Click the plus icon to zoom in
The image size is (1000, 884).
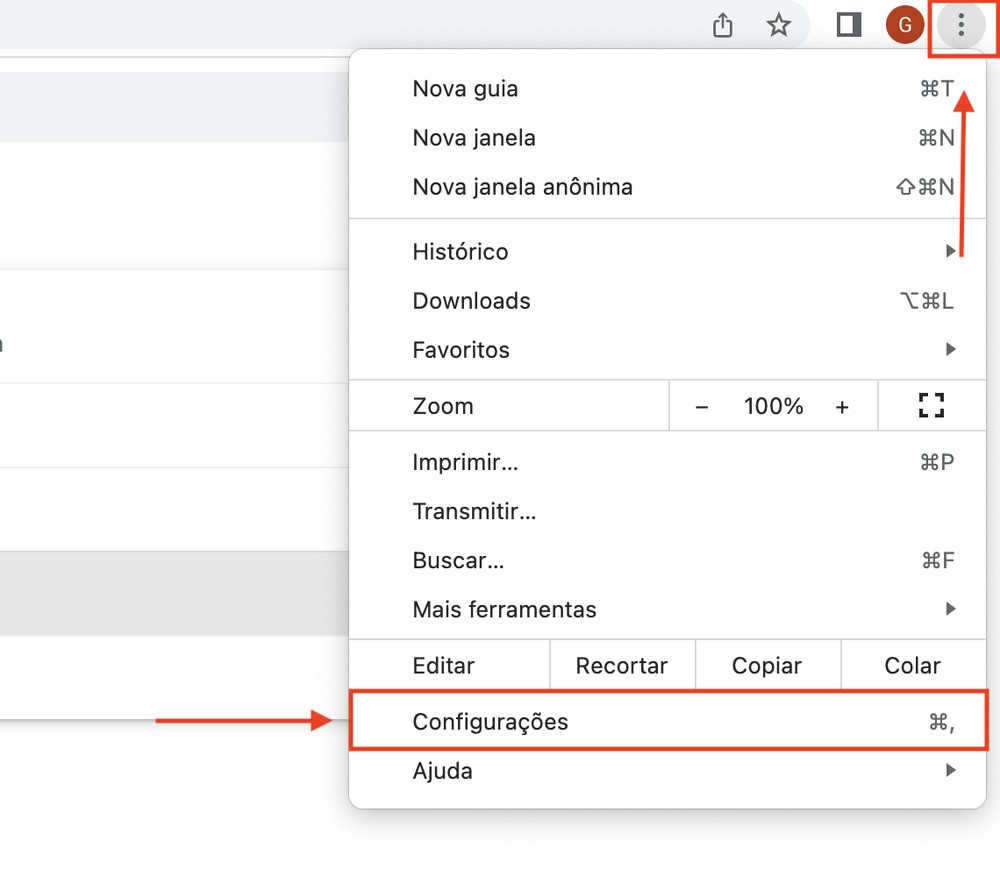point(842,406)
